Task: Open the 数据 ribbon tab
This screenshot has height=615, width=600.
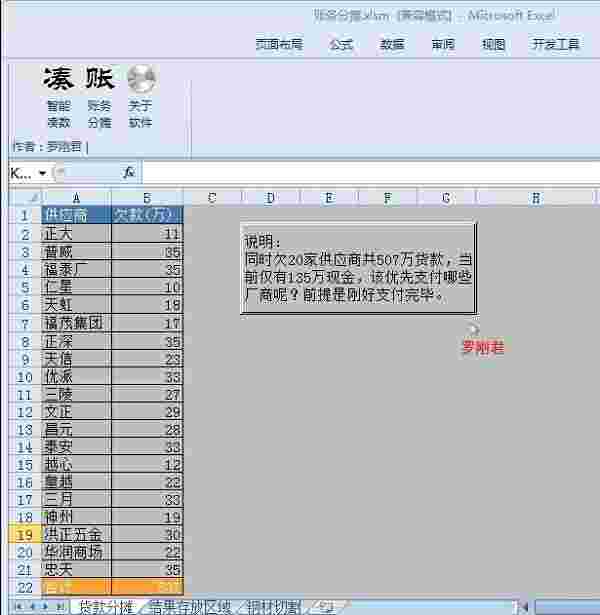Action: pyautogui.click(x=392, y=44)
